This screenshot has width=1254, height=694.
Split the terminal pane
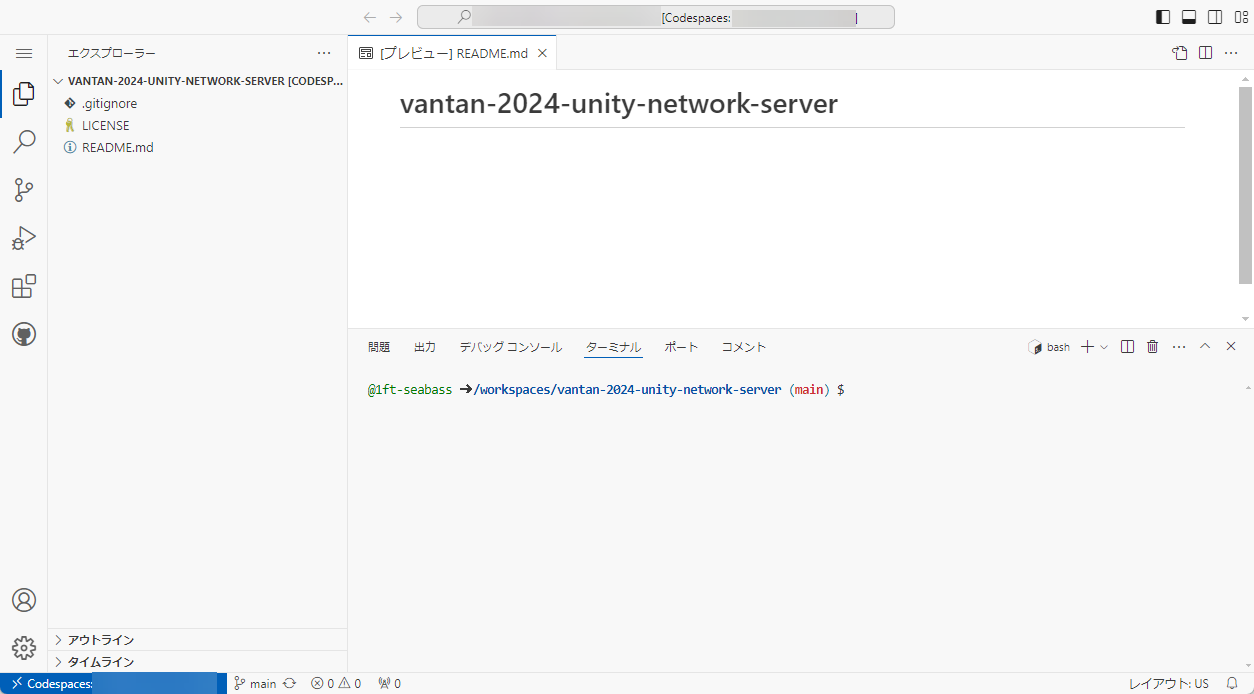pyautogui.click(x=1127, y=347)
